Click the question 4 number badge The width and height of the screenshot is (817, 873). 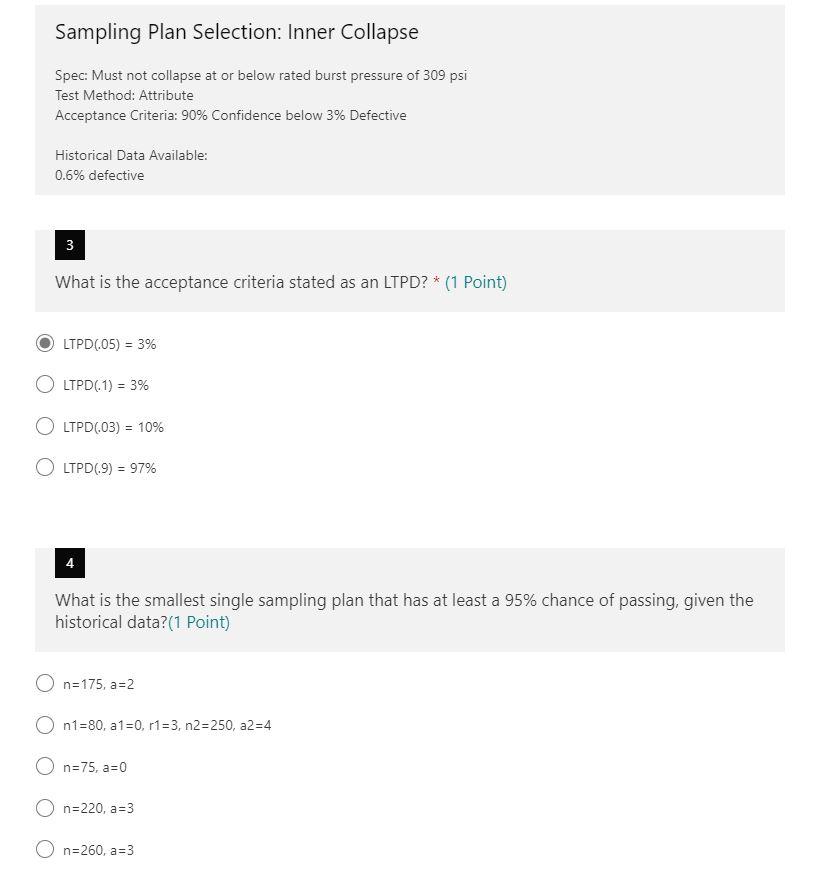pos(69,562)
